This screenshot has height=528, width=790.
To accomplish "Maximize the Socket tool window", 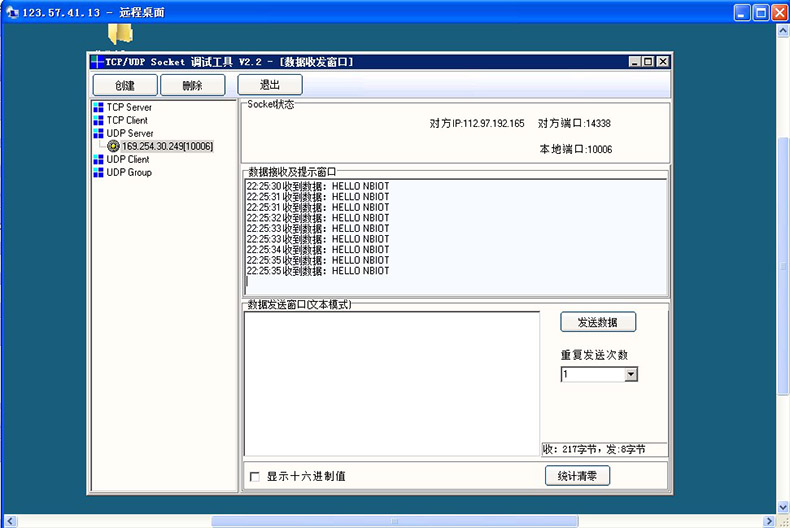I will (x=648, y=61).
